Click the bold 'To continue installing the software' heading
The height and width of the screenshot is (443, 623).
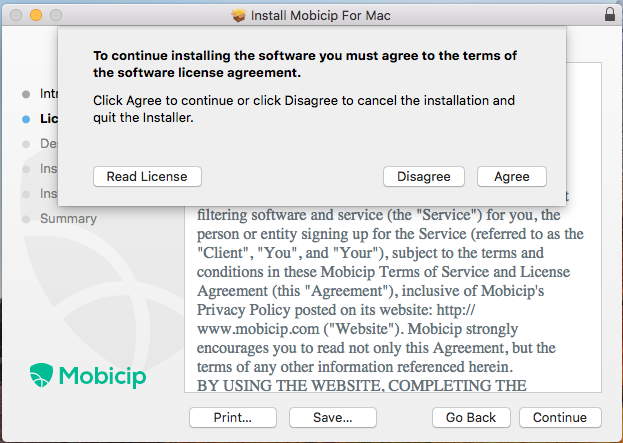305,64
